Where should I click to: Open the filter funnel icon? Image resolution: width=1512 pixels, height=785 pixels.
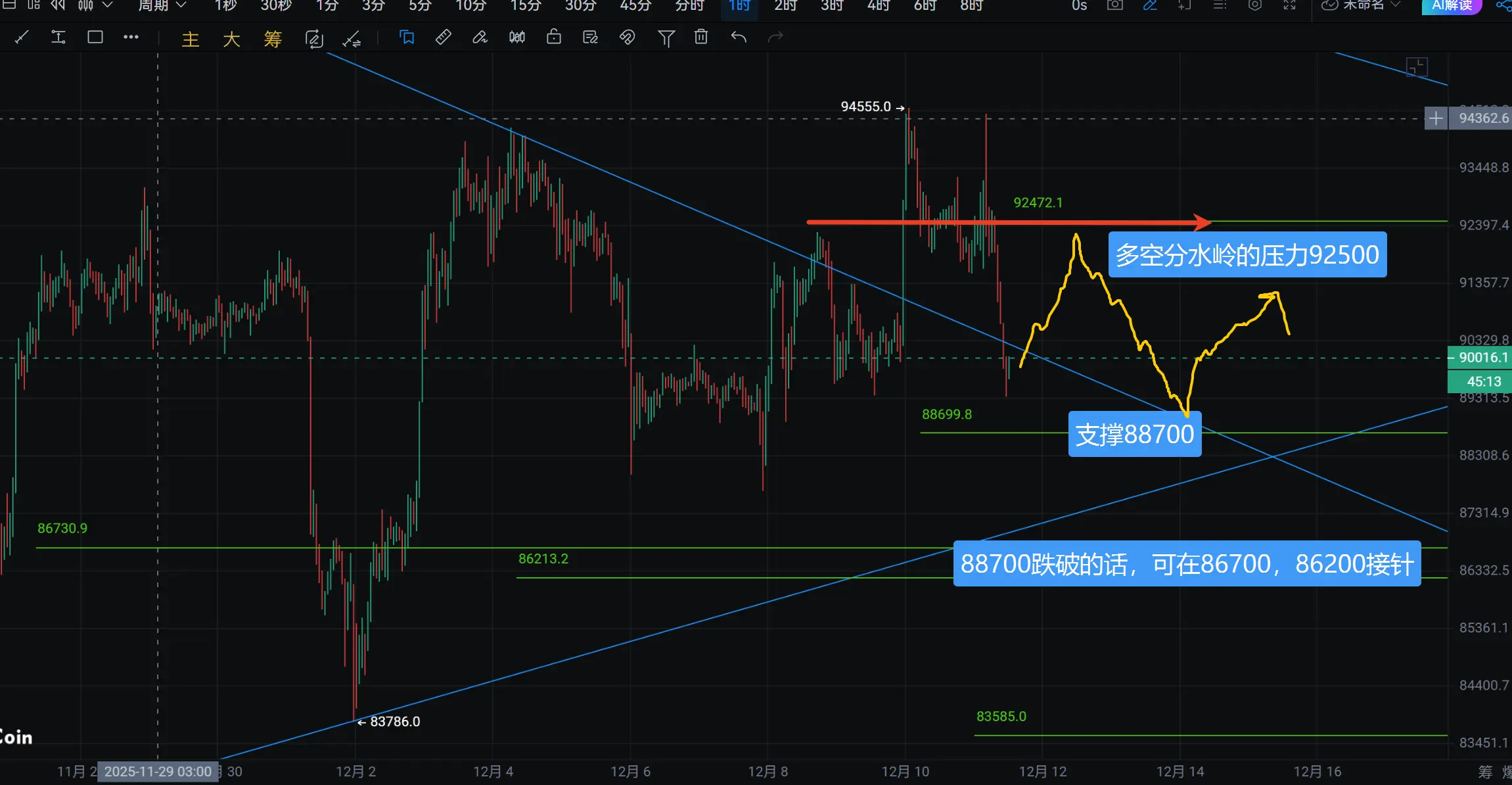pyautogui.click(x=666, y=38)
